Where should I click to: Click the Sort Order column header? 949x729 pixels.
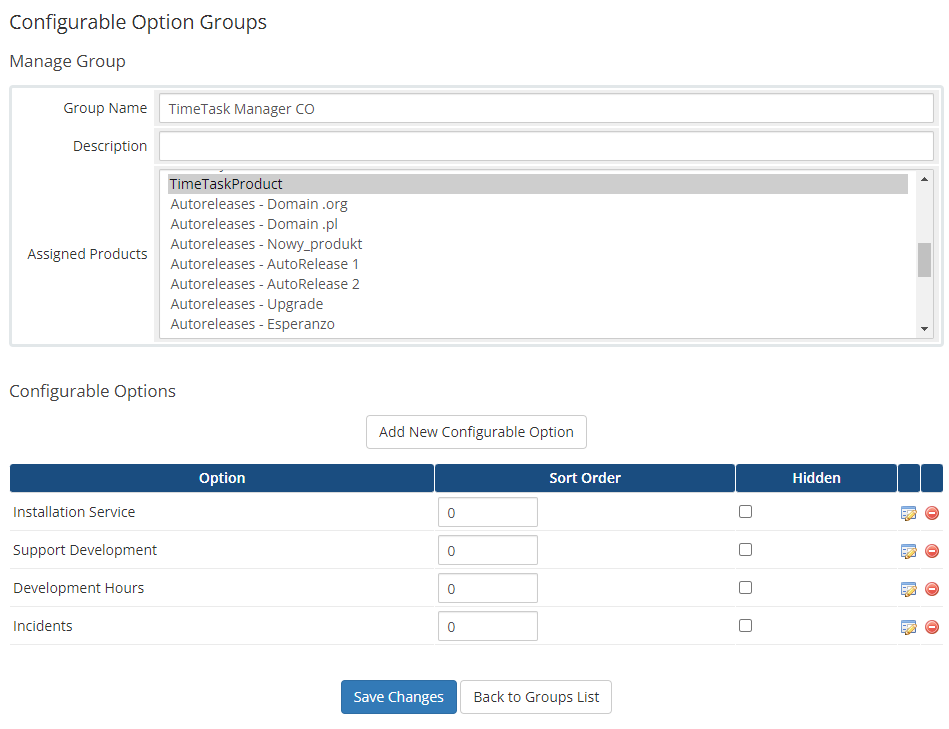[x=585, y=478]
